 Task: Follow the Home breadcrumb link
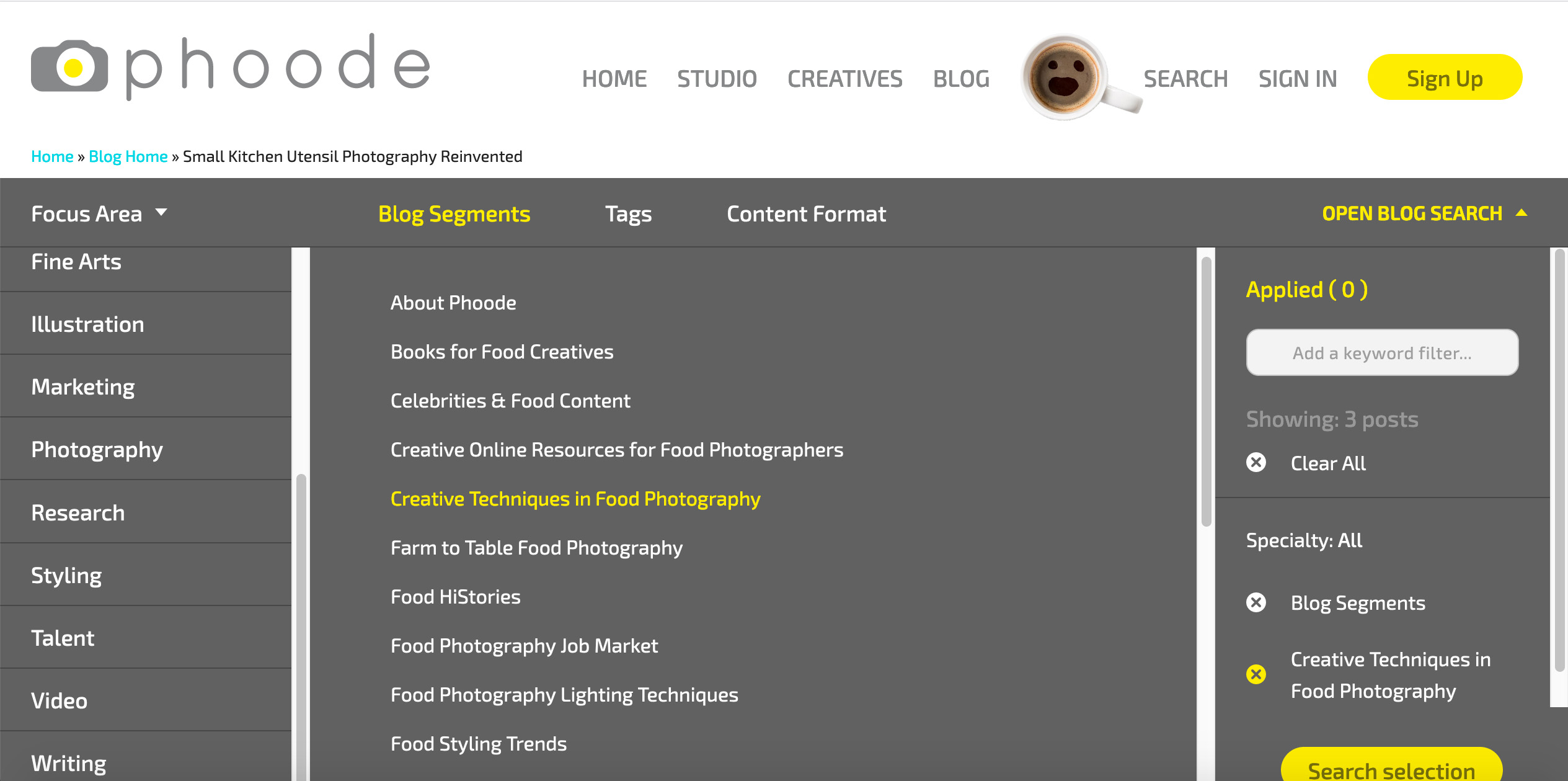[52, 156]
